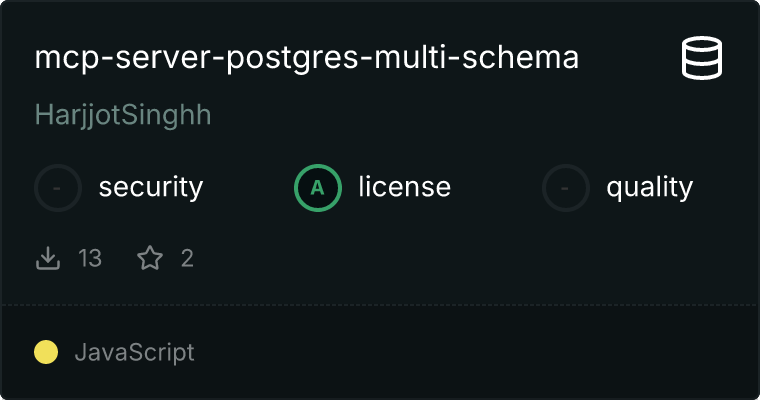Click the dashed divider above JavaScript
Screen dimensions: 760x400
pyautogui.click(x=380, y=304)
